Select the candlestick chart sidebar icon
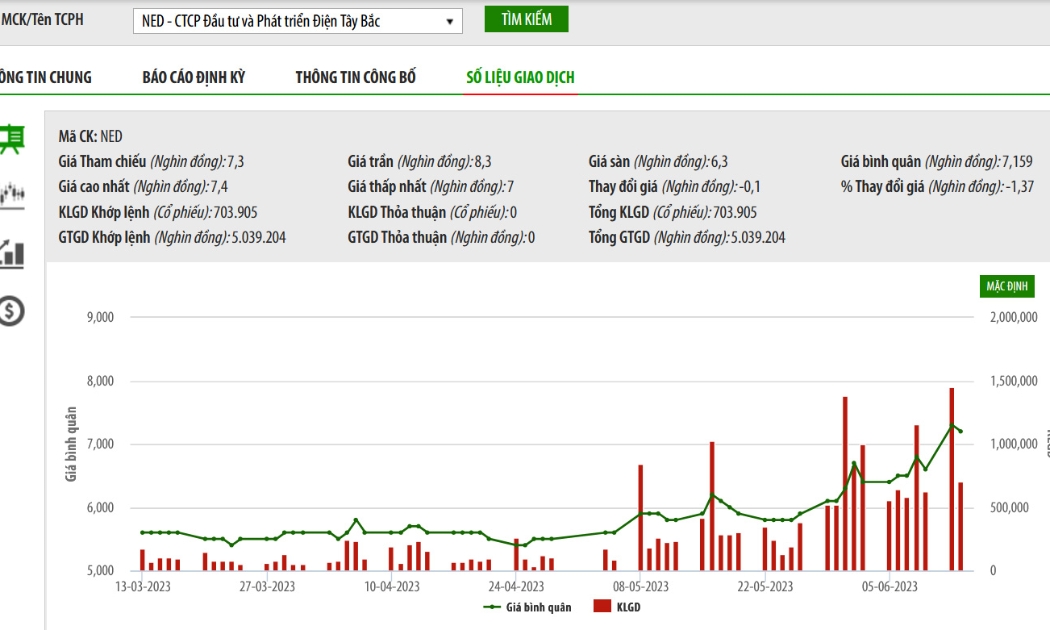 pyautogui.click(x=11, y=195)
